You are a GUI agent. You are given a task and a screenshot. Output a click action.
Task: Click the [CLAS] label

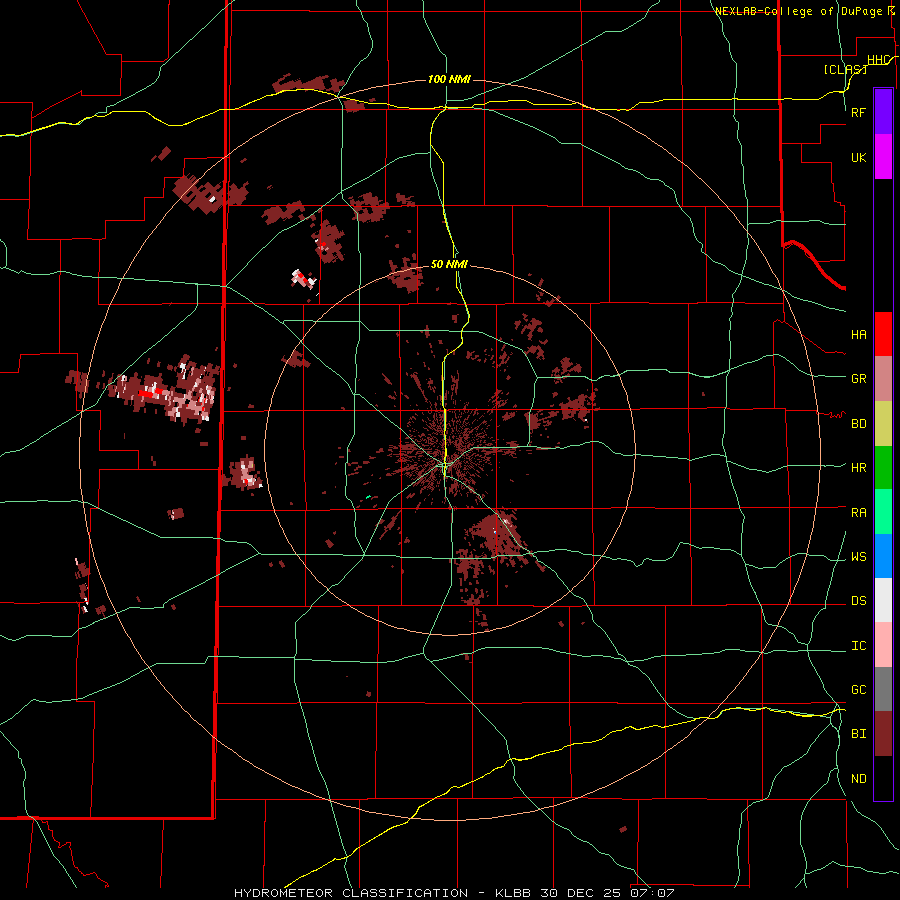pyautogui.click(x=845, y=69)
